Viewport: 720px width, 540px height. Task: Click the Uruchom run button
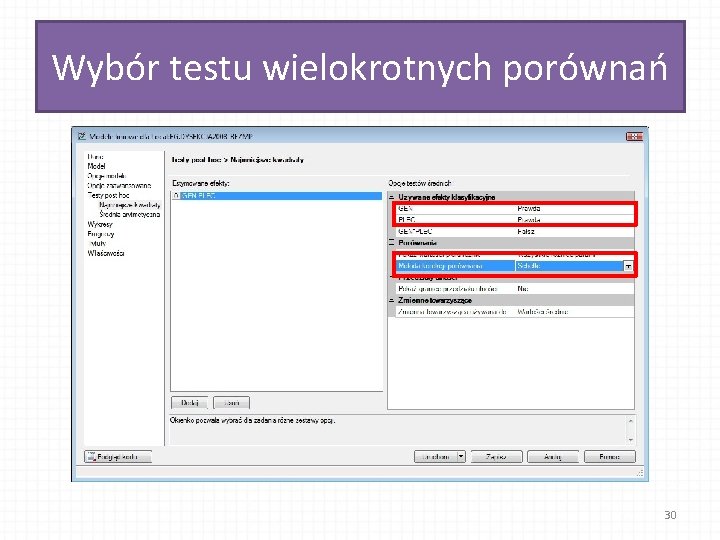coord(436,457)
